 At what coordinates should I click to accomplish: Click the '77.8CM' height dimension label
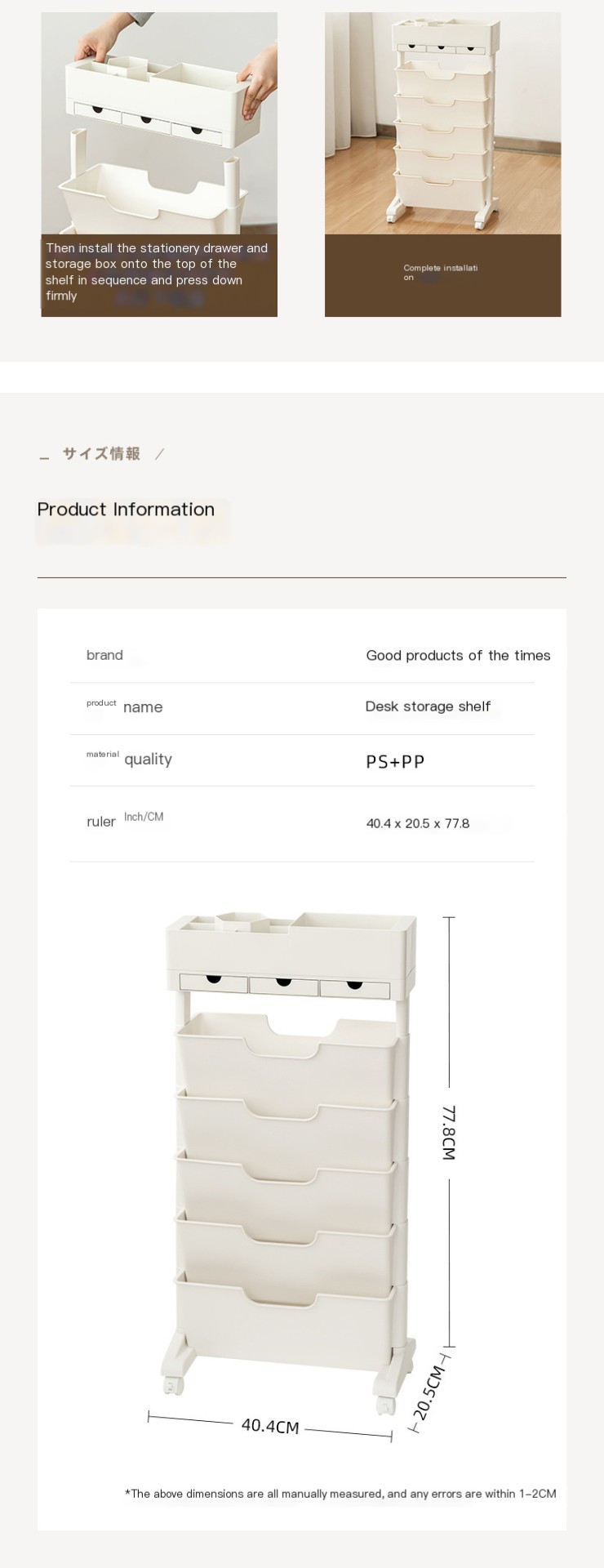coord(449,1133)
